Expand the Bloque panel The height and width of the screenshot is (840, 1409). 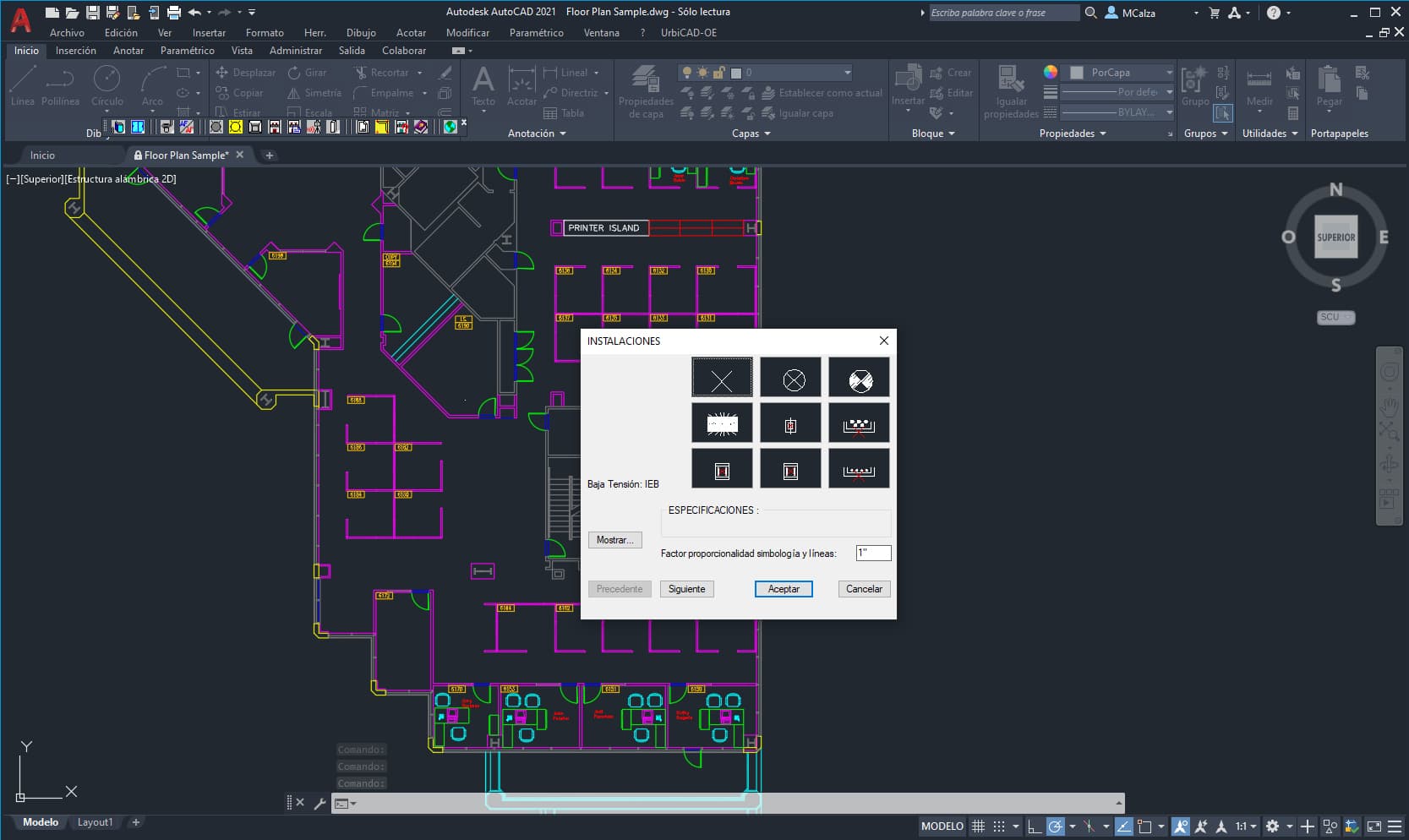(933, 134)
